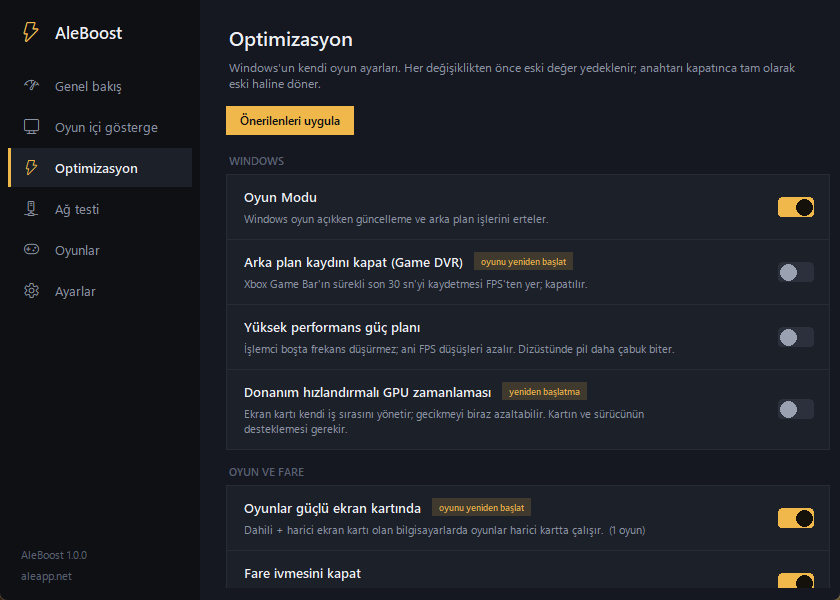Click the Xbox Game Bar description text
This screenshot has width=840, height=600.
[x=416, y=284]
